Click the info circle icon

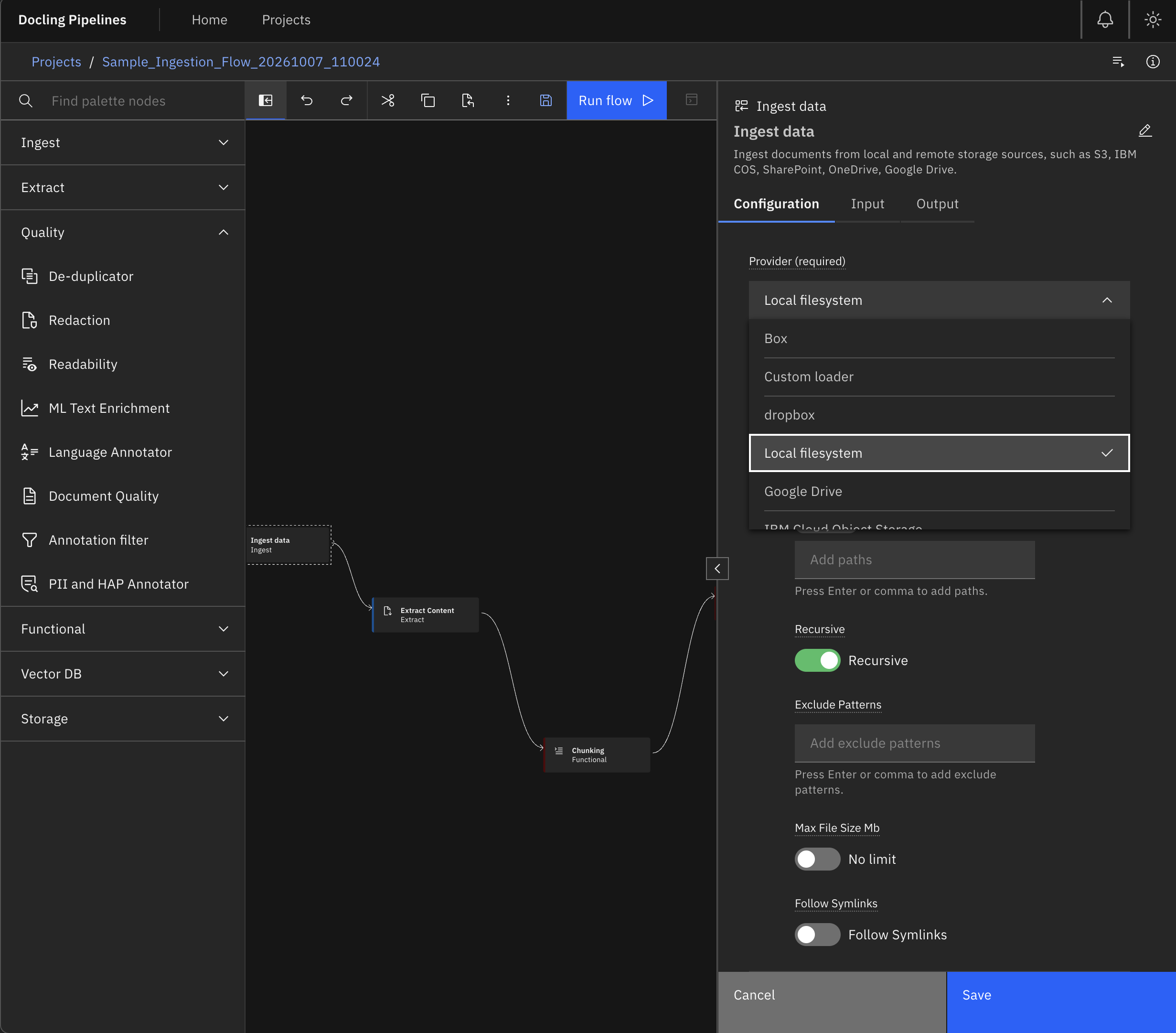[x=1153, y=62]
